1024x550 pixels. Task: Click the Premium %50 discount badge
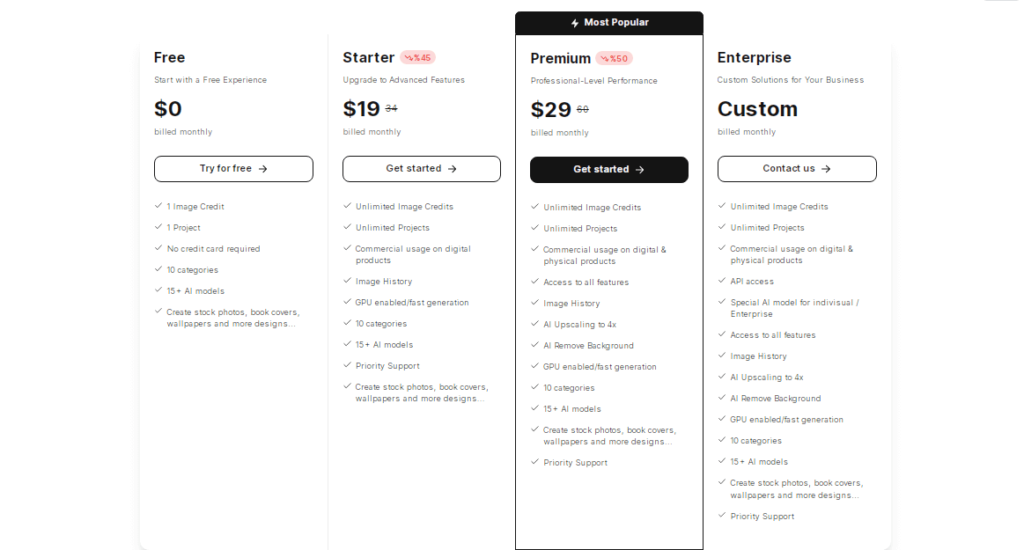click(x=614, y=59)
